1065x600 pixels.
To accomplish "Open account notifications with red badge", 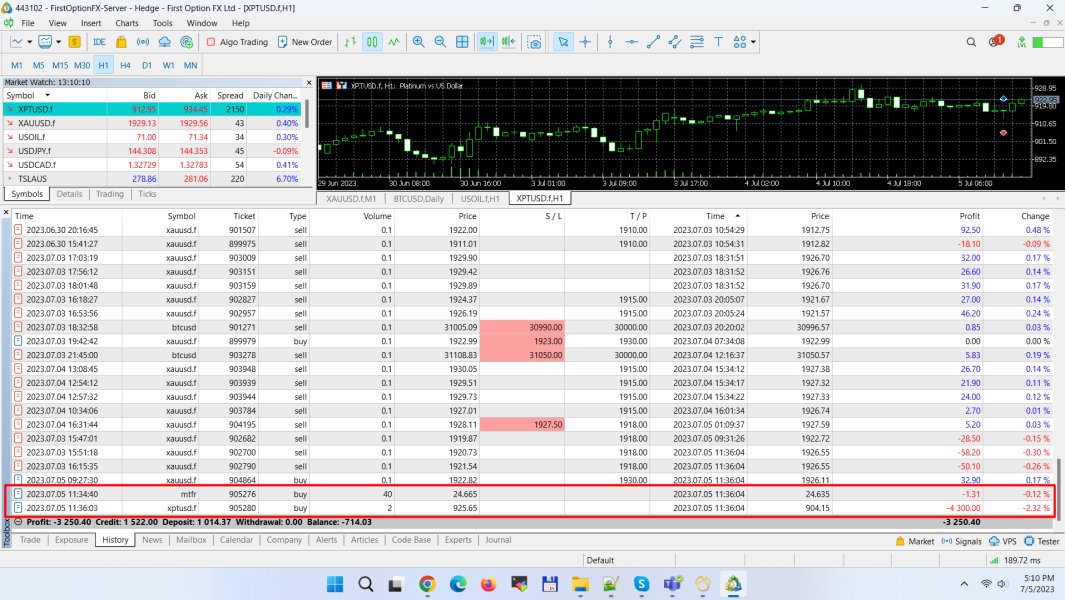I will coord(996,41).
